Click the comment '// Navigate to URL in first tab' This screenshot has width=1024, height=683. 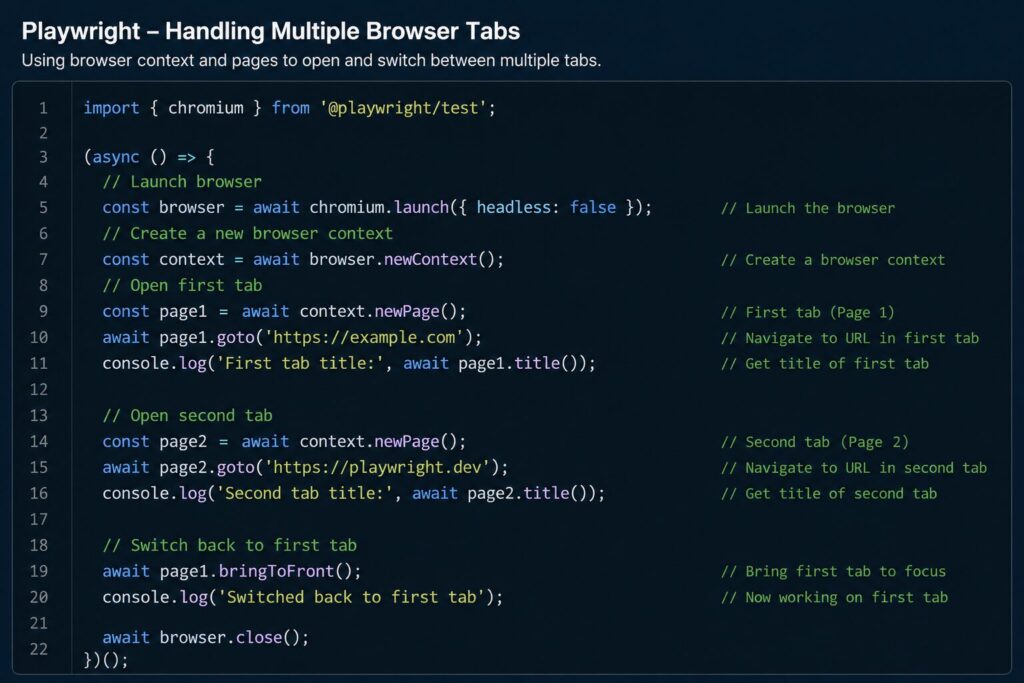850,338
